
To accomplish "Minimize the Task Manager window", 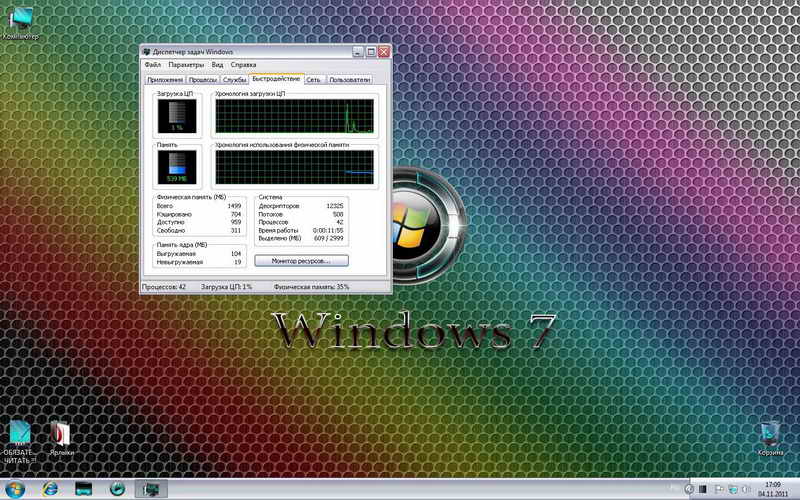I will point(358,52).
